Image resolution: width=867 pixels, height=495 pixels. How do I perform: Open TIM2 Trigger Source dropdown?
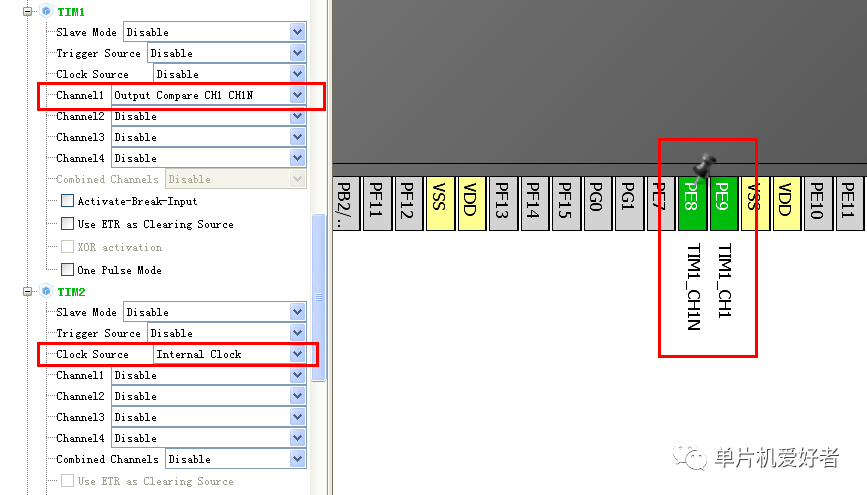(x=227, y=333)
